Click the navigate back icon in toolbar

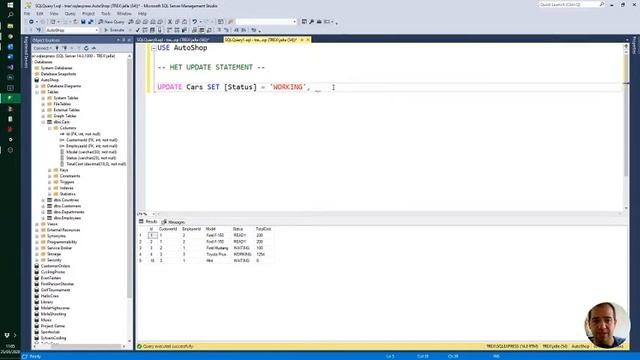[x=31, y=22]
